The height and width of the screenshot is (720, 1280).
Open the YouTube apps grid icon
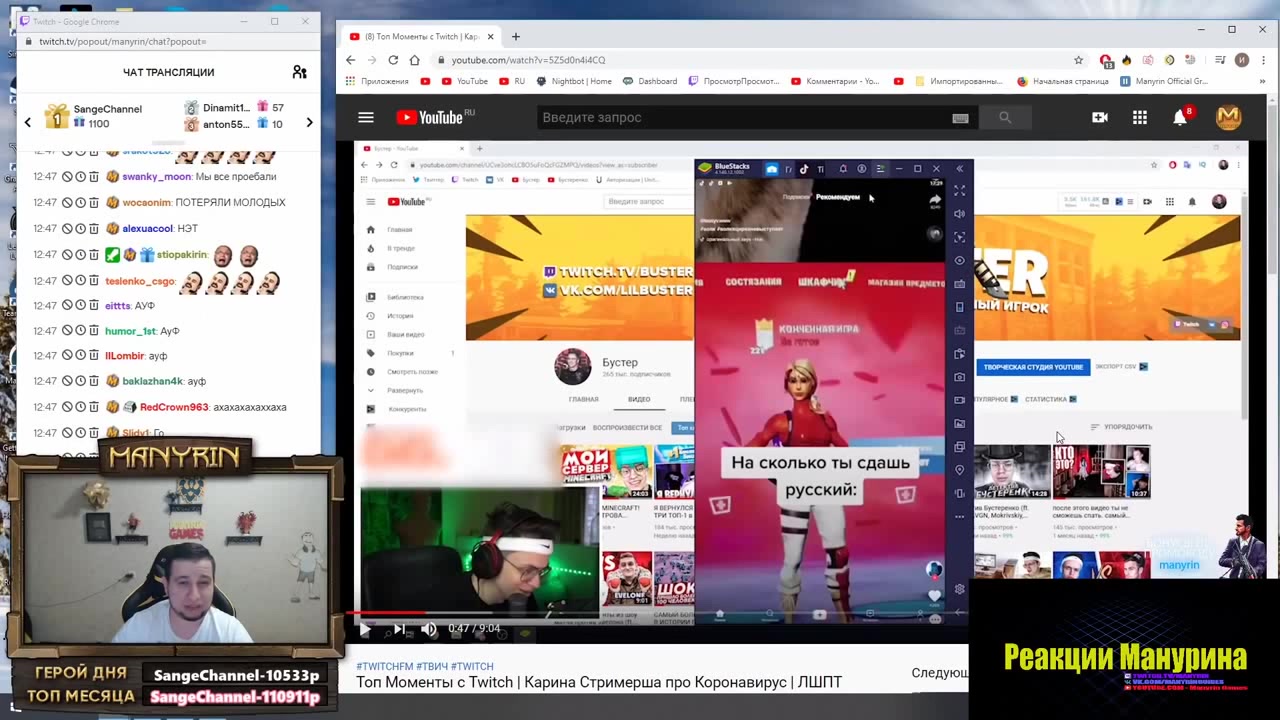(1140, 117)
